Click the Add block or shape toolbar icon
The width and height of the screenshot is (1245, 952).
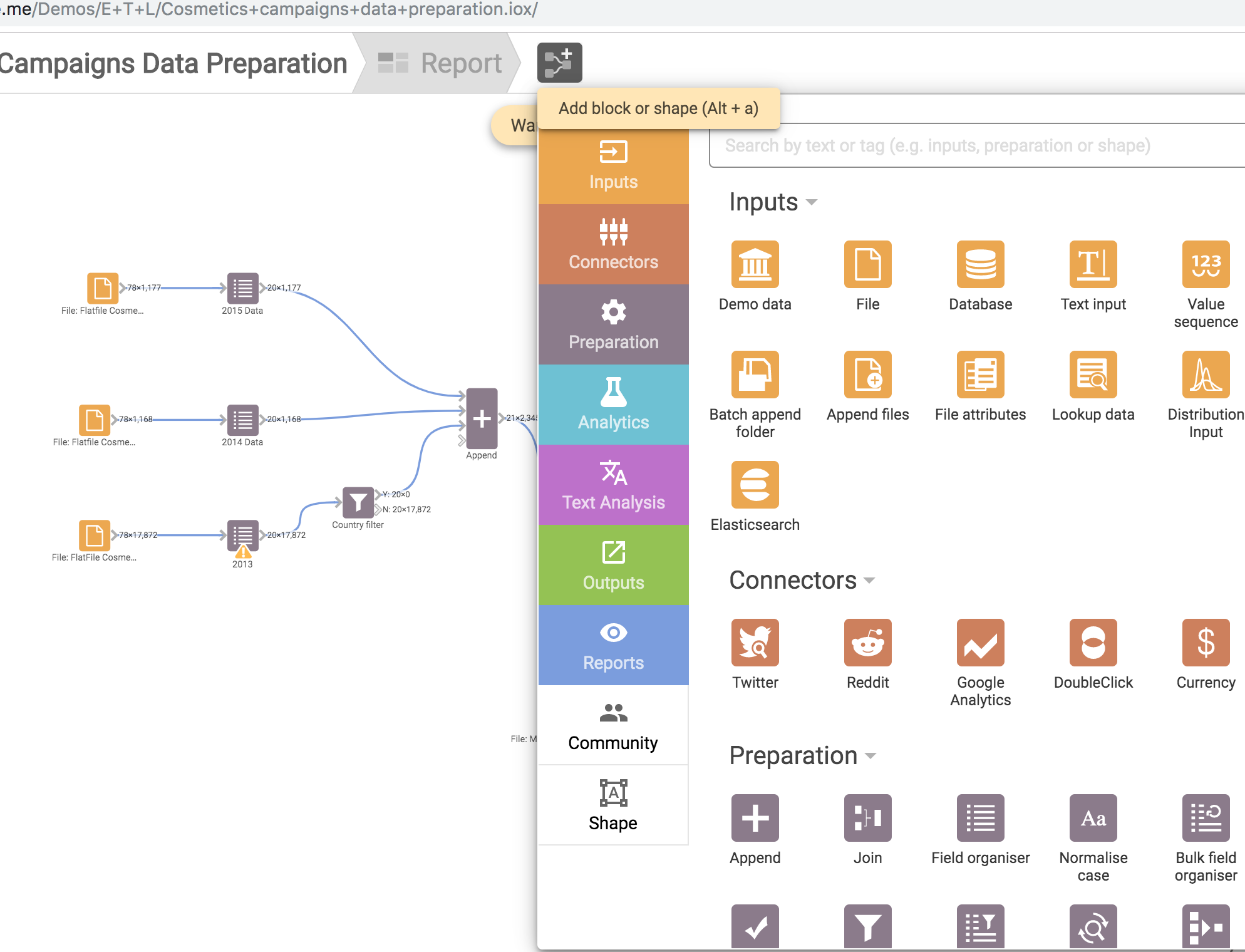(559, 62)
